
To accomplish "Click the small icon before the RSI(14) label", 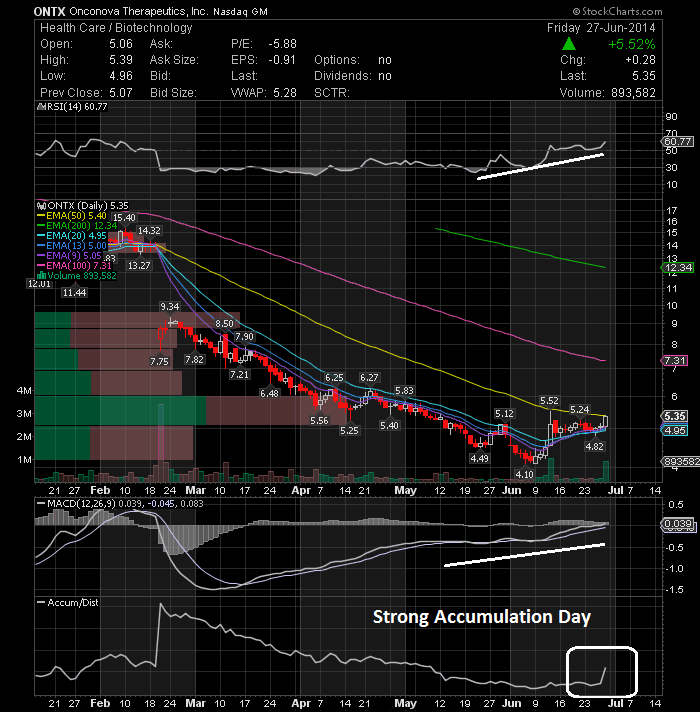I will (40, 107).
